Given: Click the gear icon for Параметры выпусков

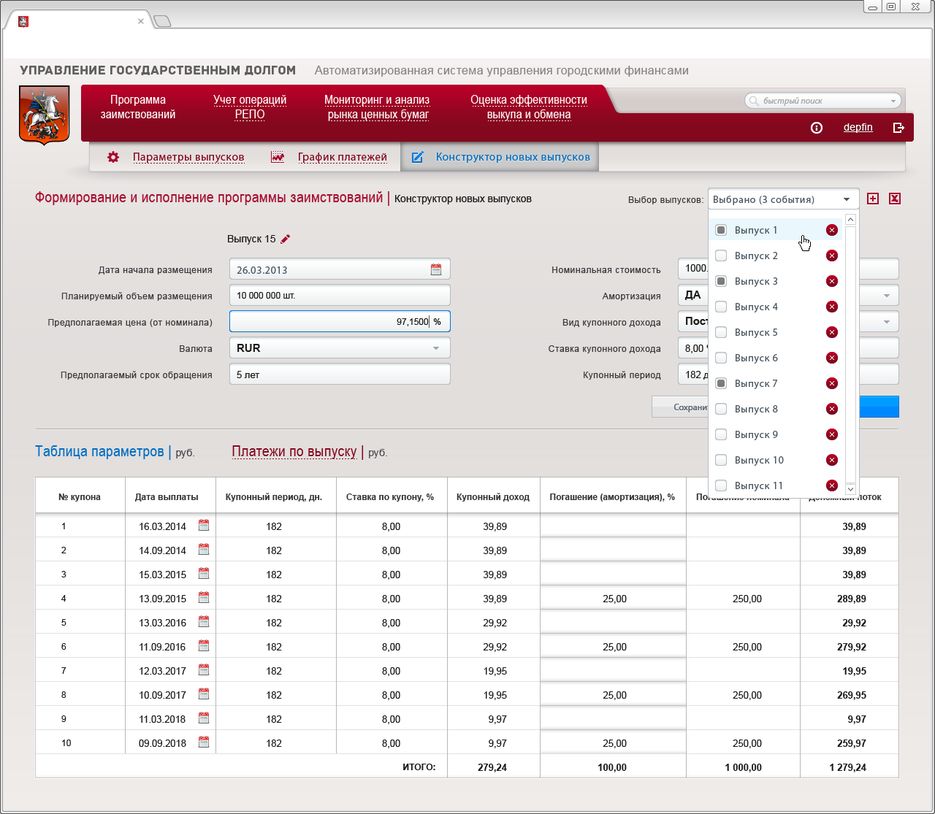Looking at the screenshot, I should (113, 157).
